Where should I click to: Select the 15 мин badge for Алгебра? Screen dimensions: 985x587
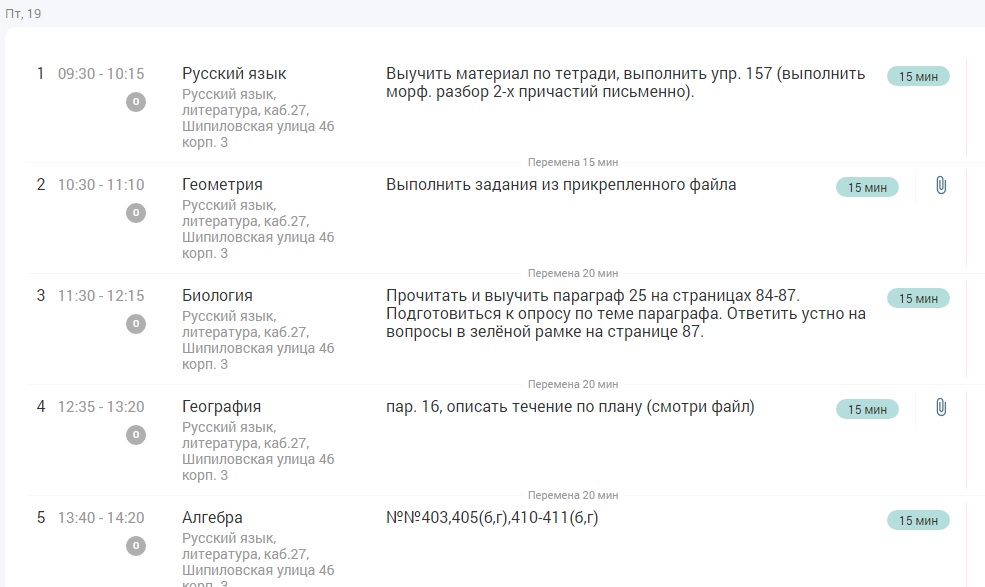(x=917, y=520)
